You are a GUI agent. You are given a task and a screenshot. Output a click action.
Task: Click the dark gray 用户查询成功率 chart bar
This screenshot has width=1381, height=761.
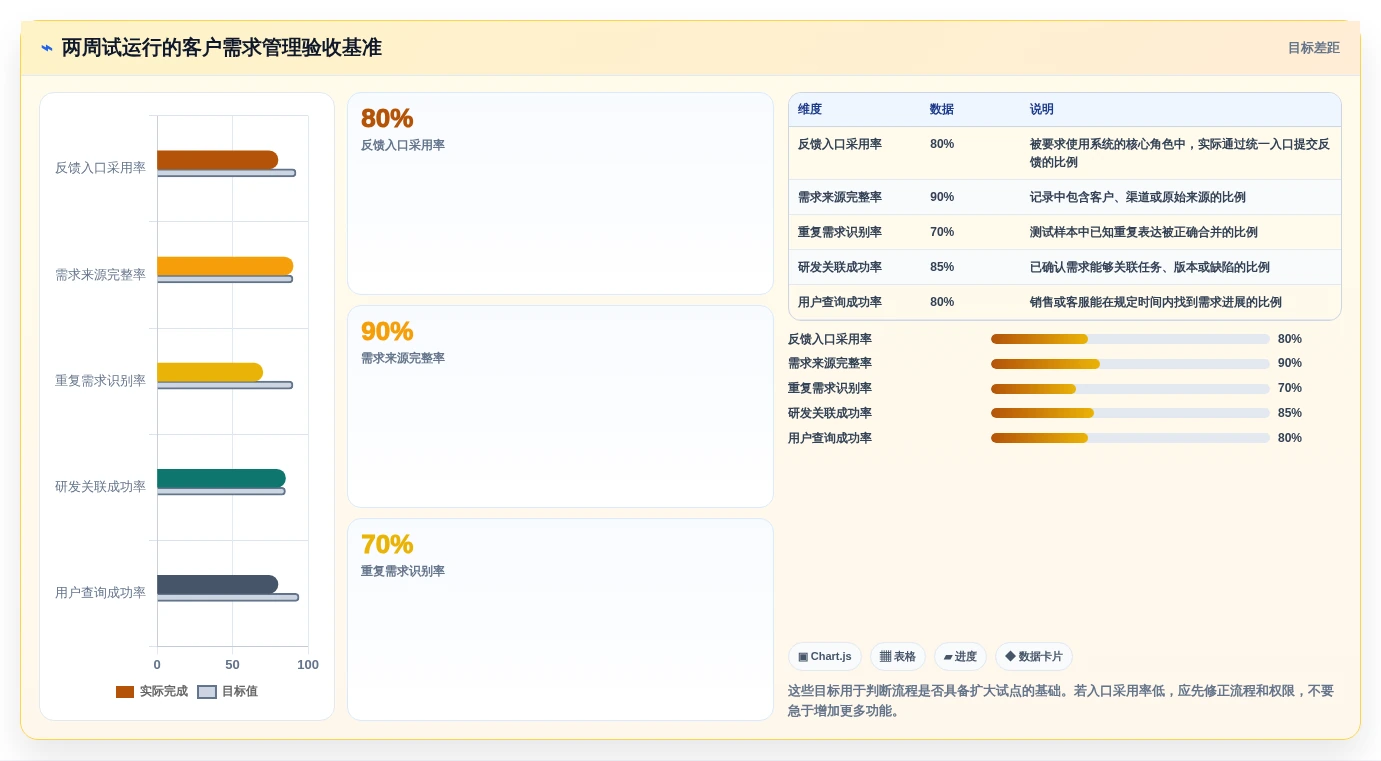[217, 584]
